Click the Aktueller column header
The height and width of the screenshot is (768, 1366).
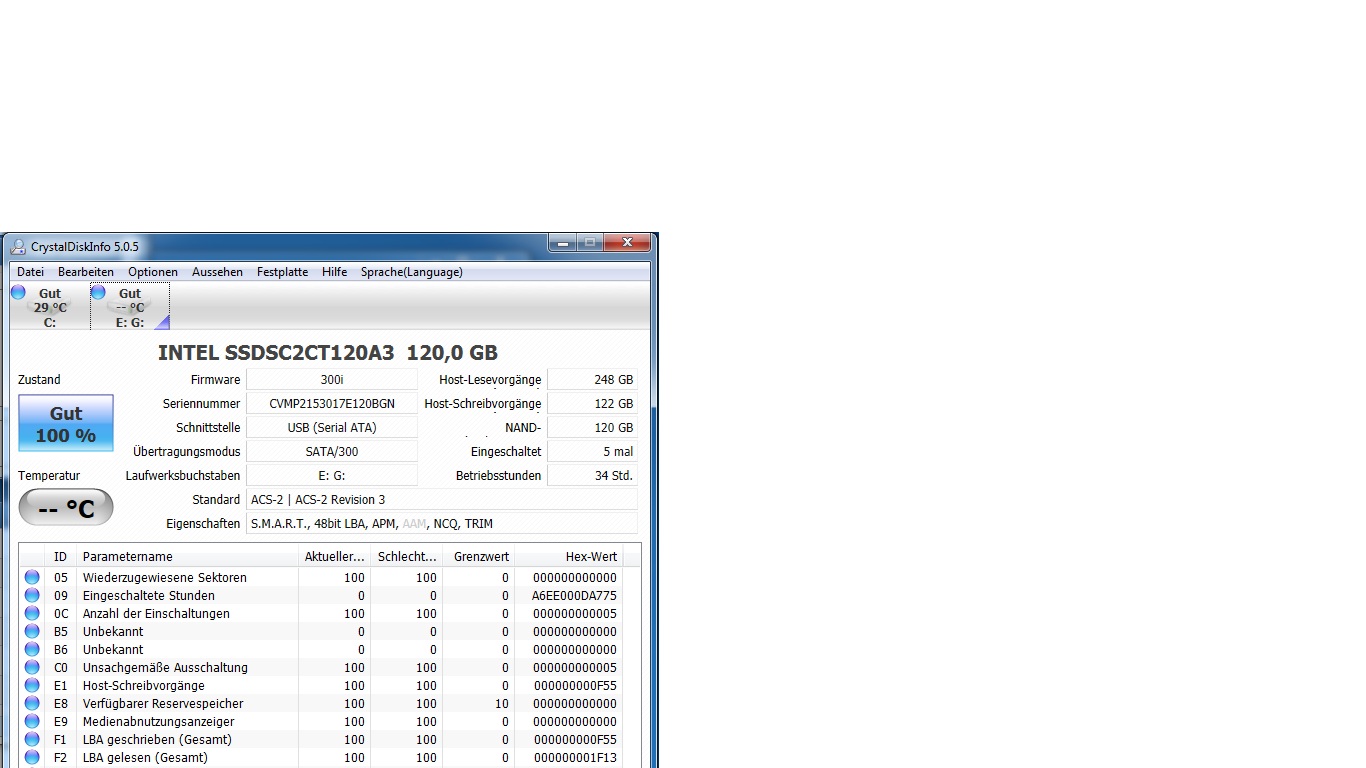(334, 557)
